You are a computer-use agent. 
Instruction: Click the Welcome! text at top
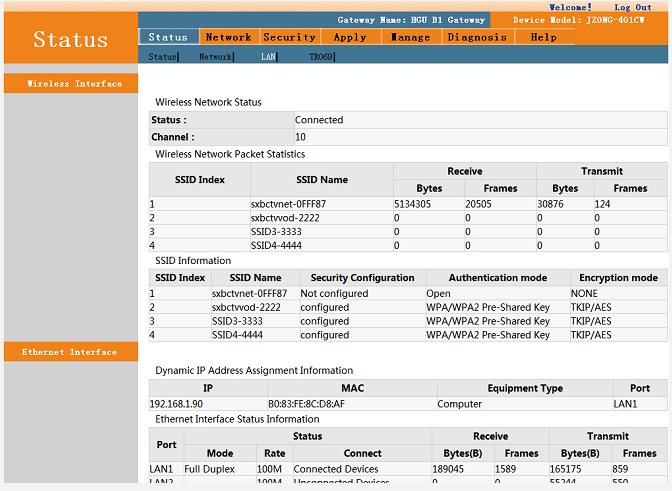(x=570, y=7)
